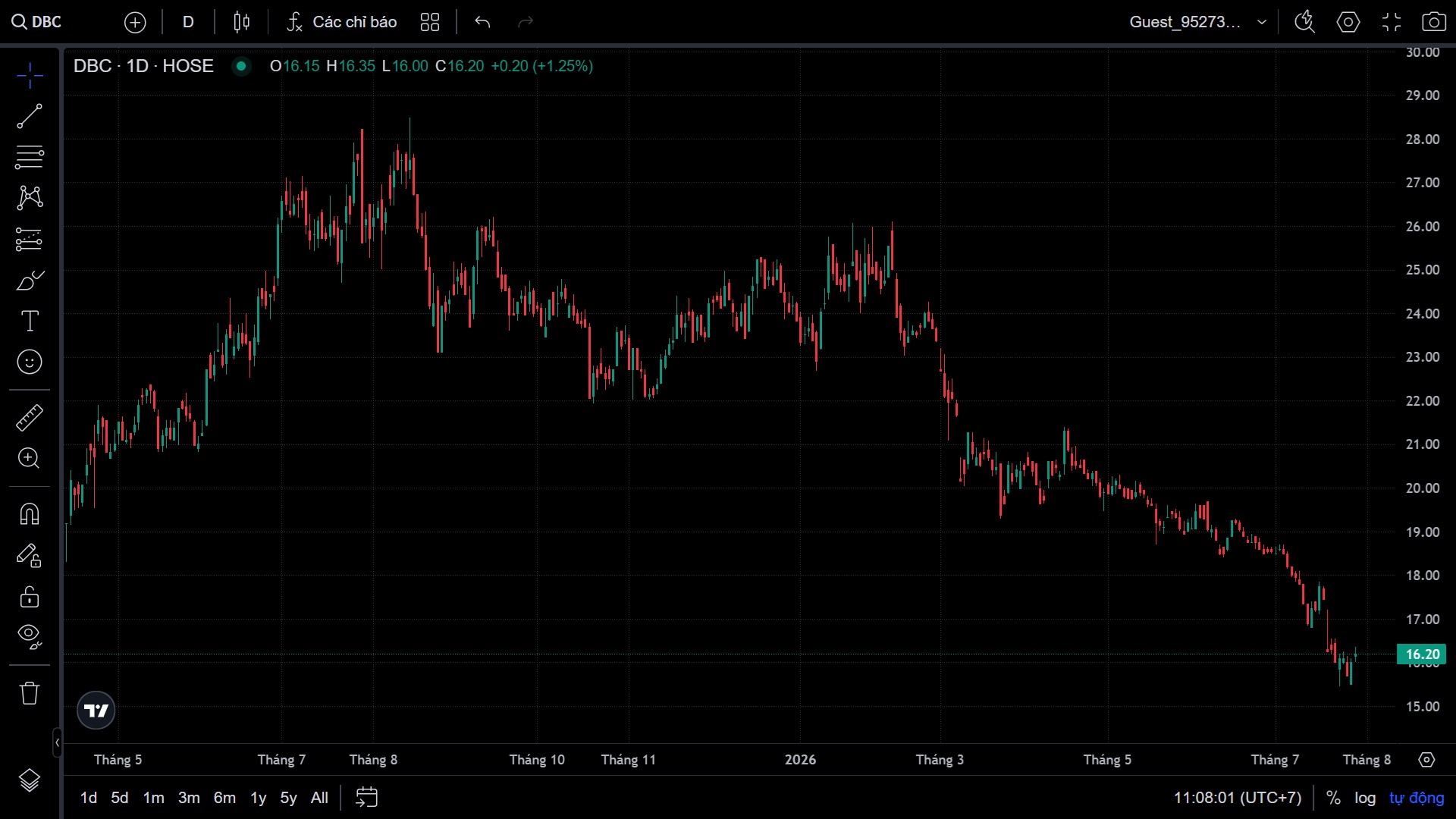Click the +0.20 (+1.25%) change value
Image resolution: width=1456 pixels, height=819 pixels.
[x=541, y=66]
